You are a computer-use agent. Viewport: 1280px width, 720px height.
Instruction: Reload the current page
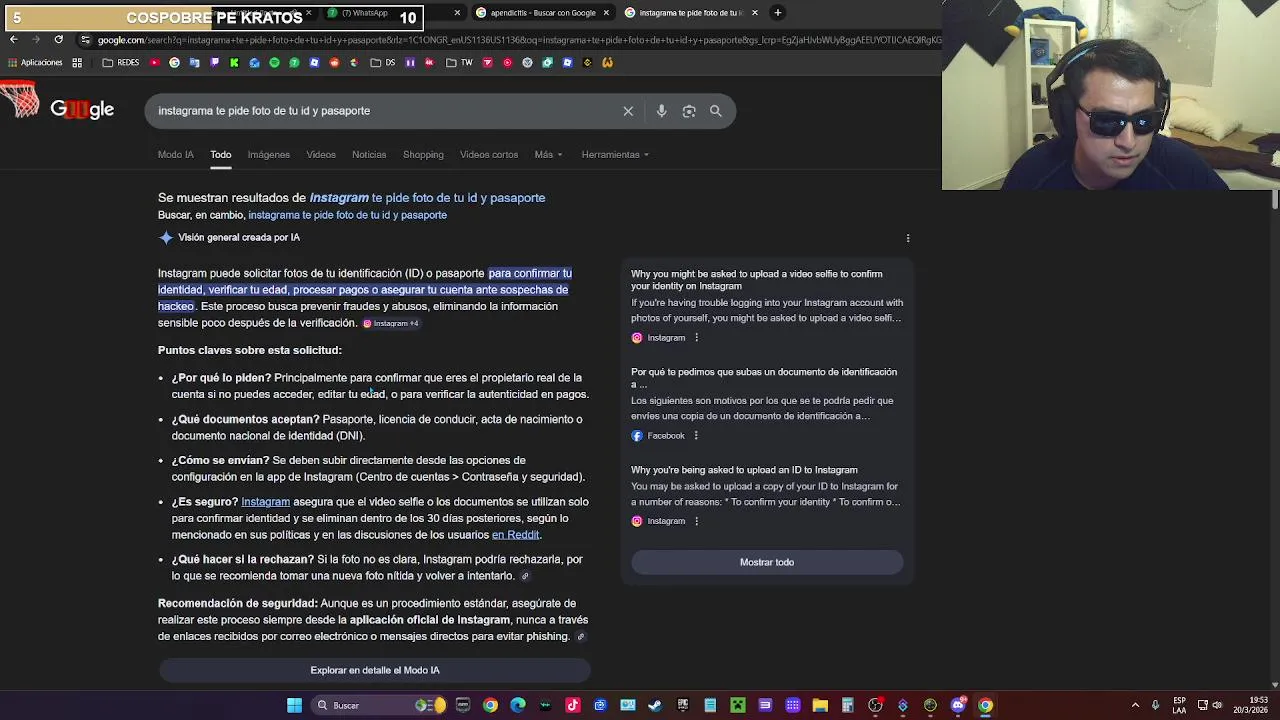point(58,39)
